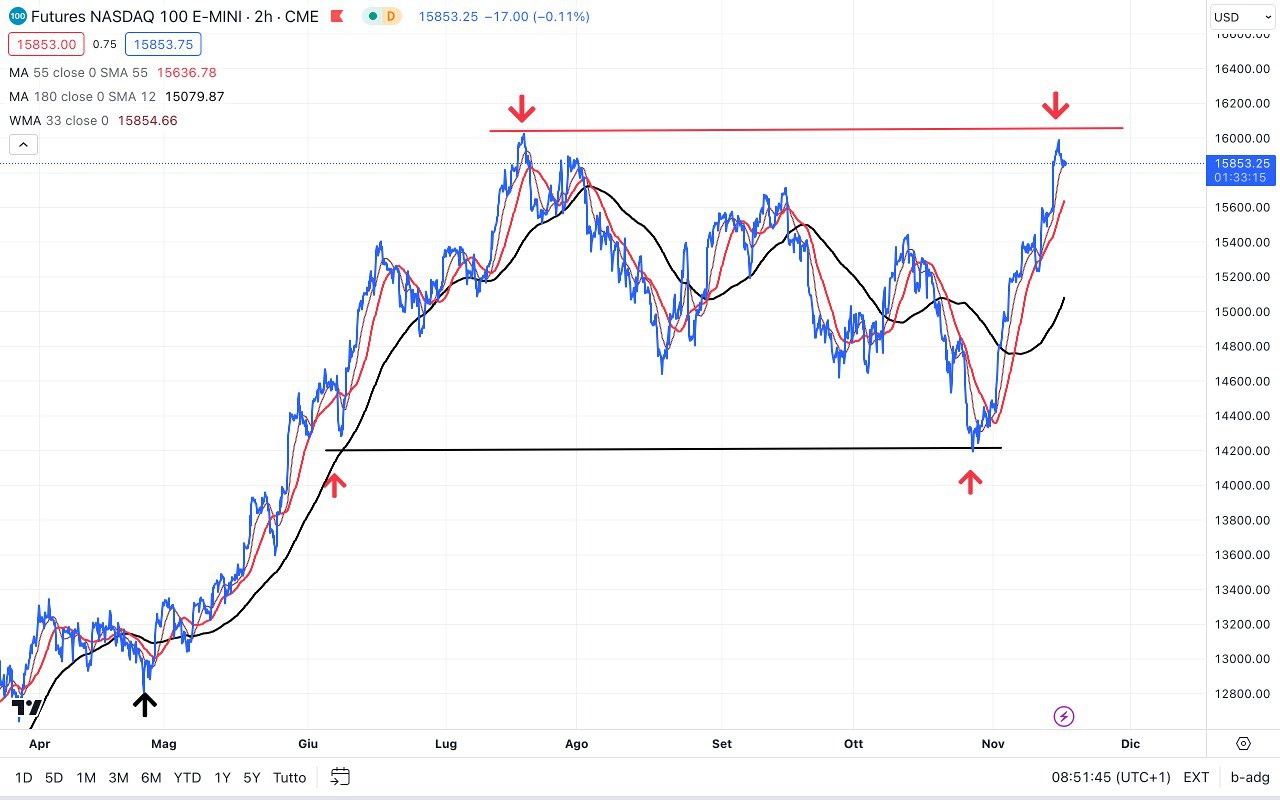The height and width of the screenshot is (800, 1280).
Task: Select the MA 180 close indicator legend
Action: coord(83,97)
